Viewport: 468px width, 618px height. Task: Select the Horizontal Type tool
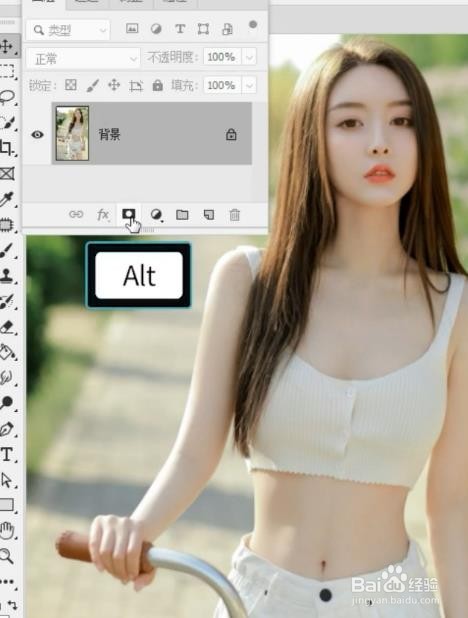(x=7, y=454)
